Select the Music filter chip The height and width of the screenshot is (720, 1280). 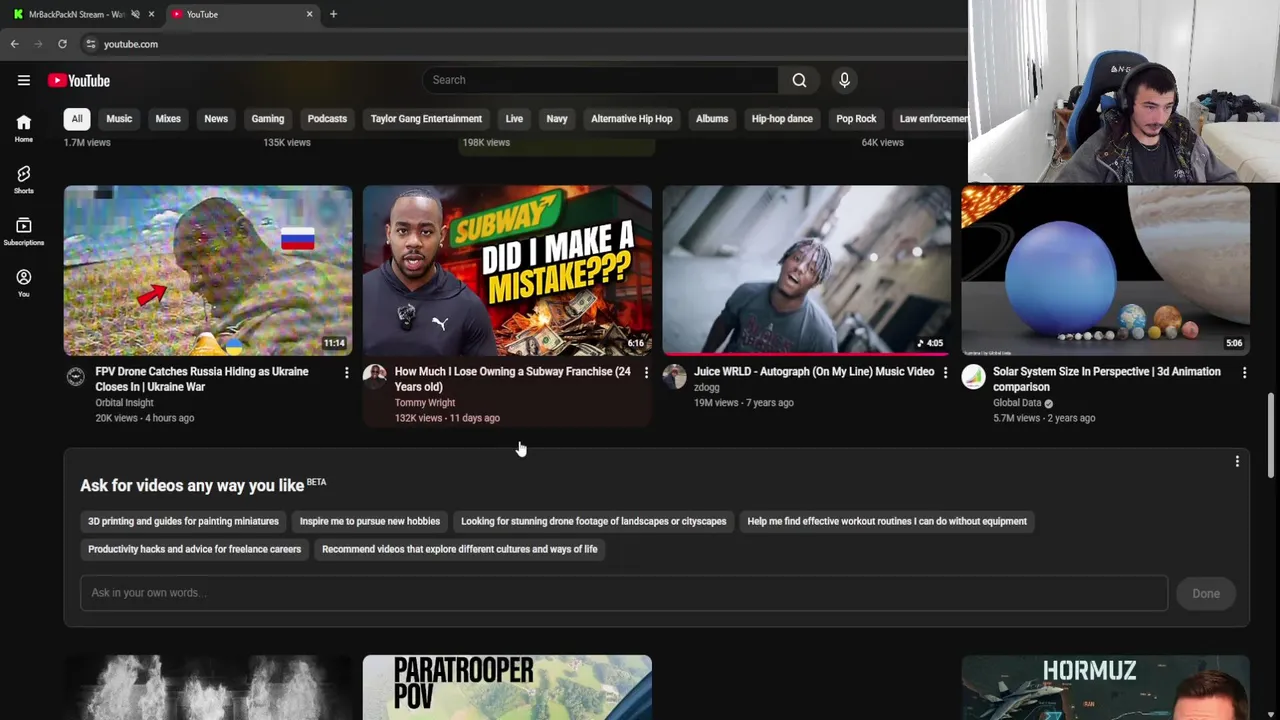click(x=119, y=119)
